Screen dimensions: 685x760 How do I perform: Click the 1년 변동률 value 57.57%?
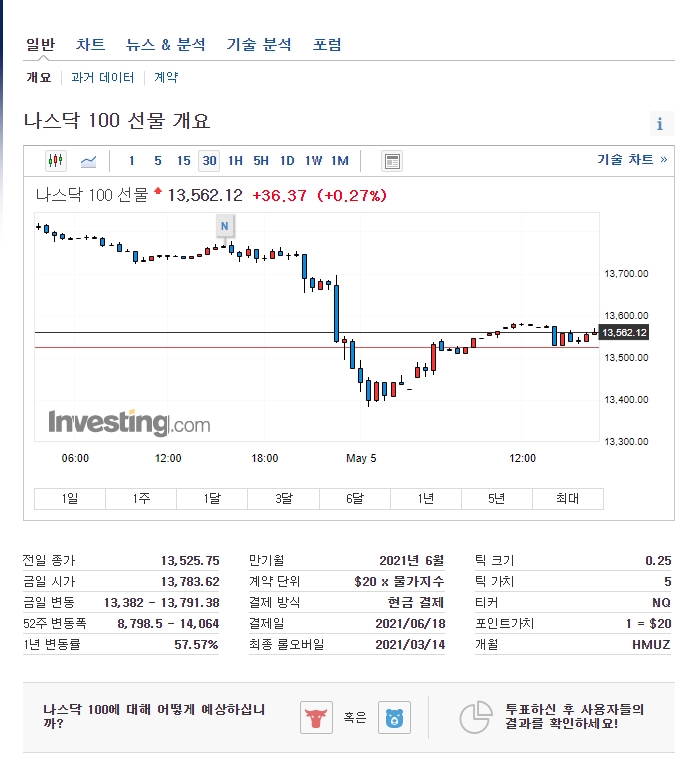[x=196, y=645]
